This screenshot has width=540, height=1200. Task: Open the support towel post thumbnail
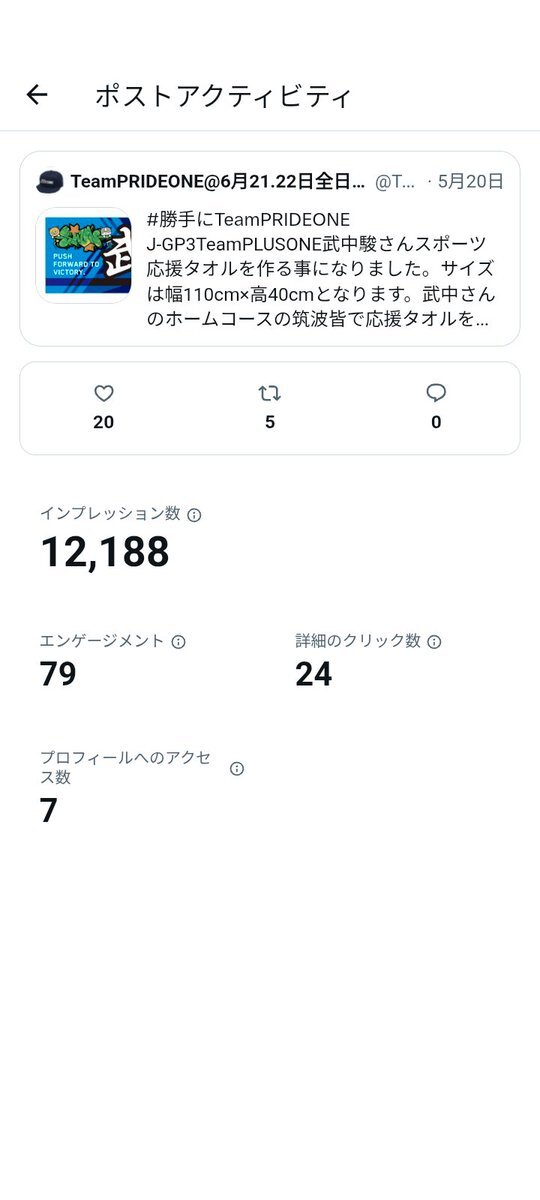(84, 255)
